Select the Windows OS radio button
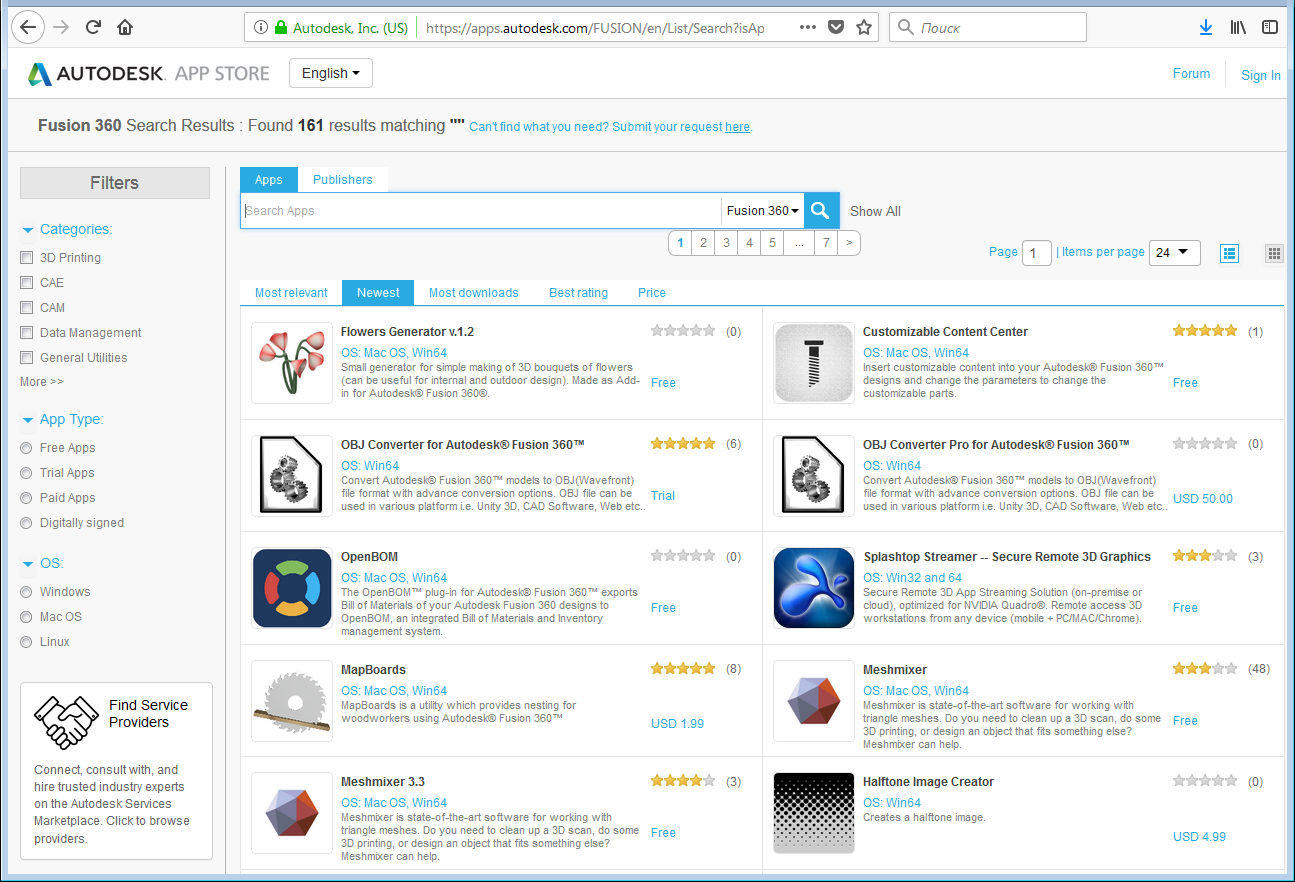 (x=27, y=592)
